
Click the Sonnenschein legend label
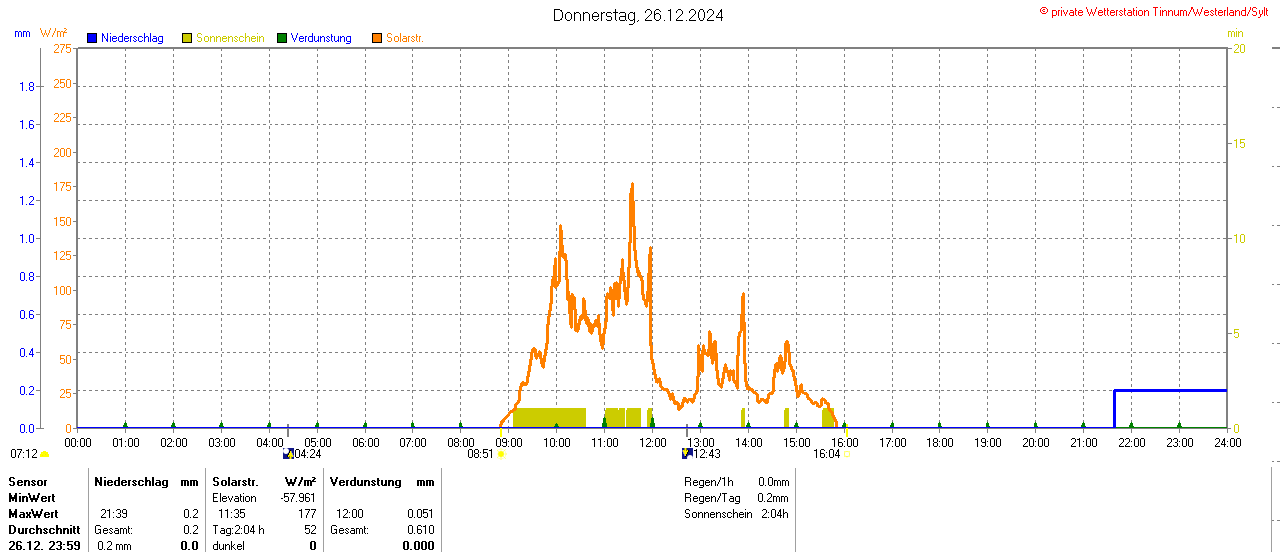230,38
